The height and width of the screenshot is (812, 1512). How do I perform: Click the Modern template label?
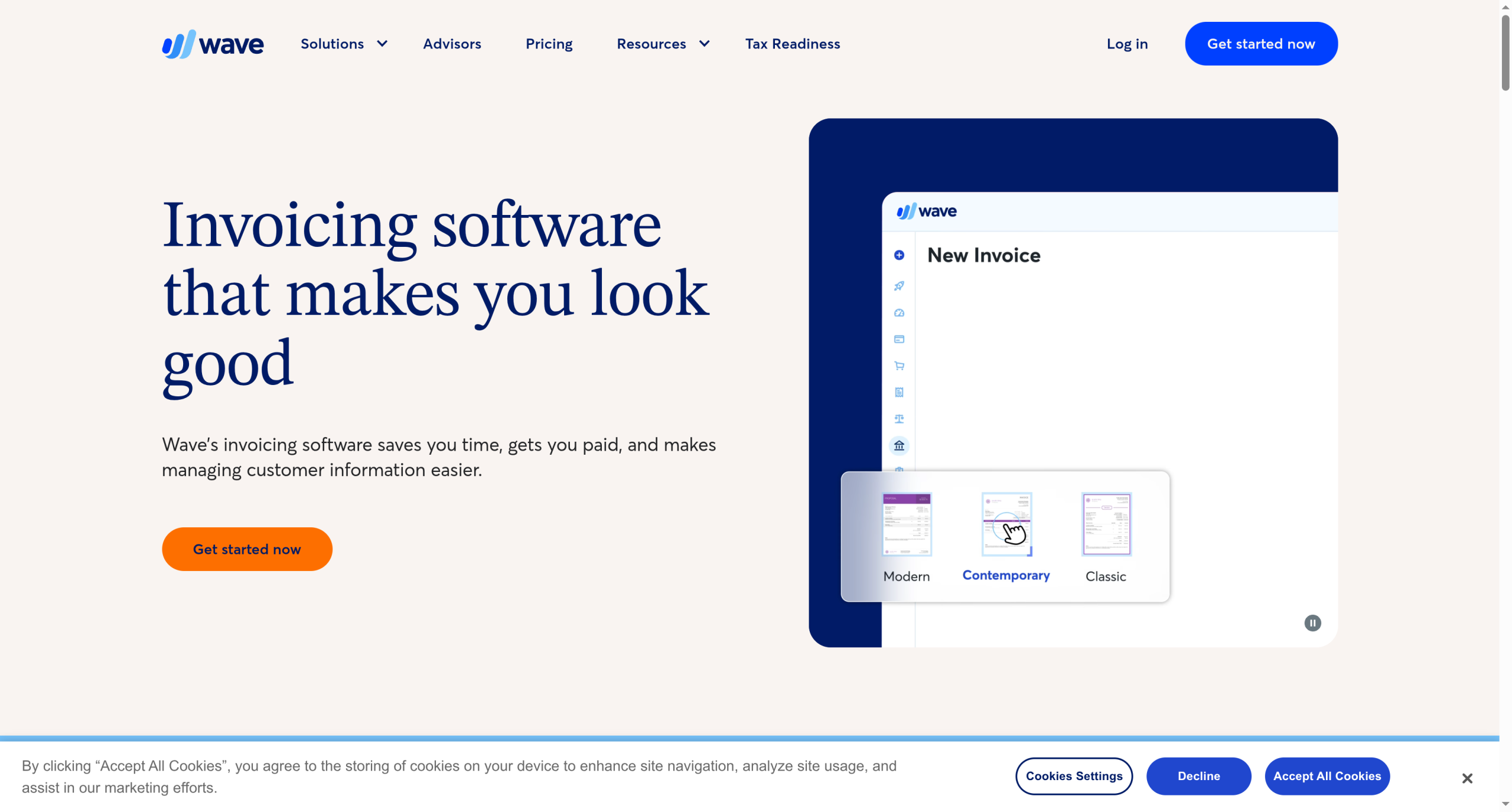[906, 576]
